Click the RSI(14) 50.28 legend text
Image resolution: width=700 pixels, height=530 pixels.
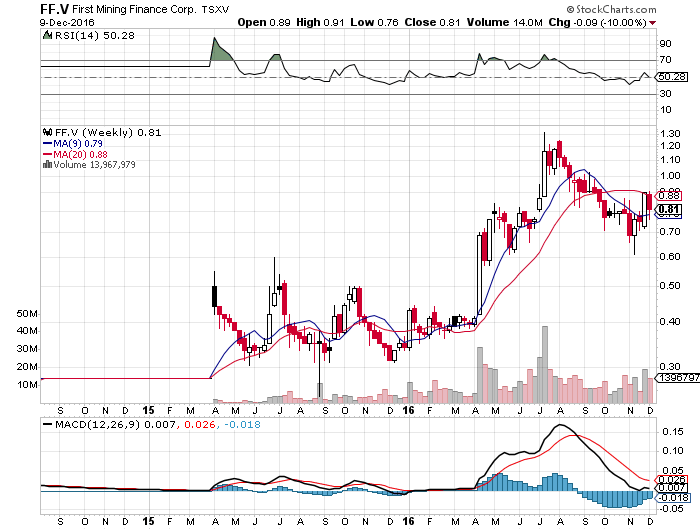[x=95, y=36]
